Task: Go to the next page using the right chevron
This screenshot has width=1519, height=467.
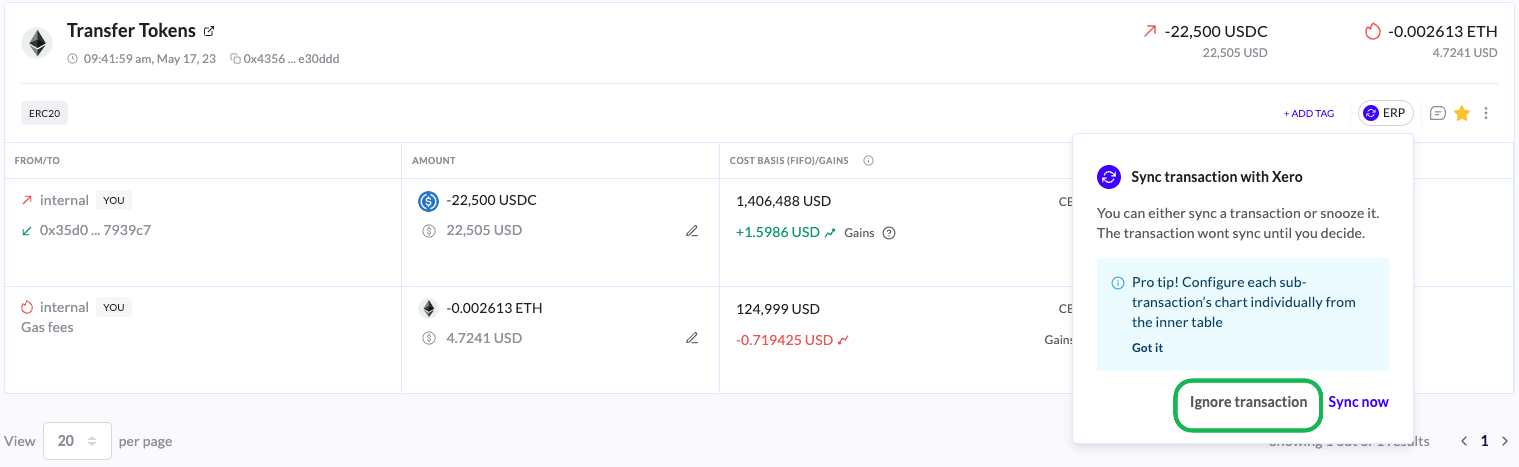Action: click(x=1505, y=441)
